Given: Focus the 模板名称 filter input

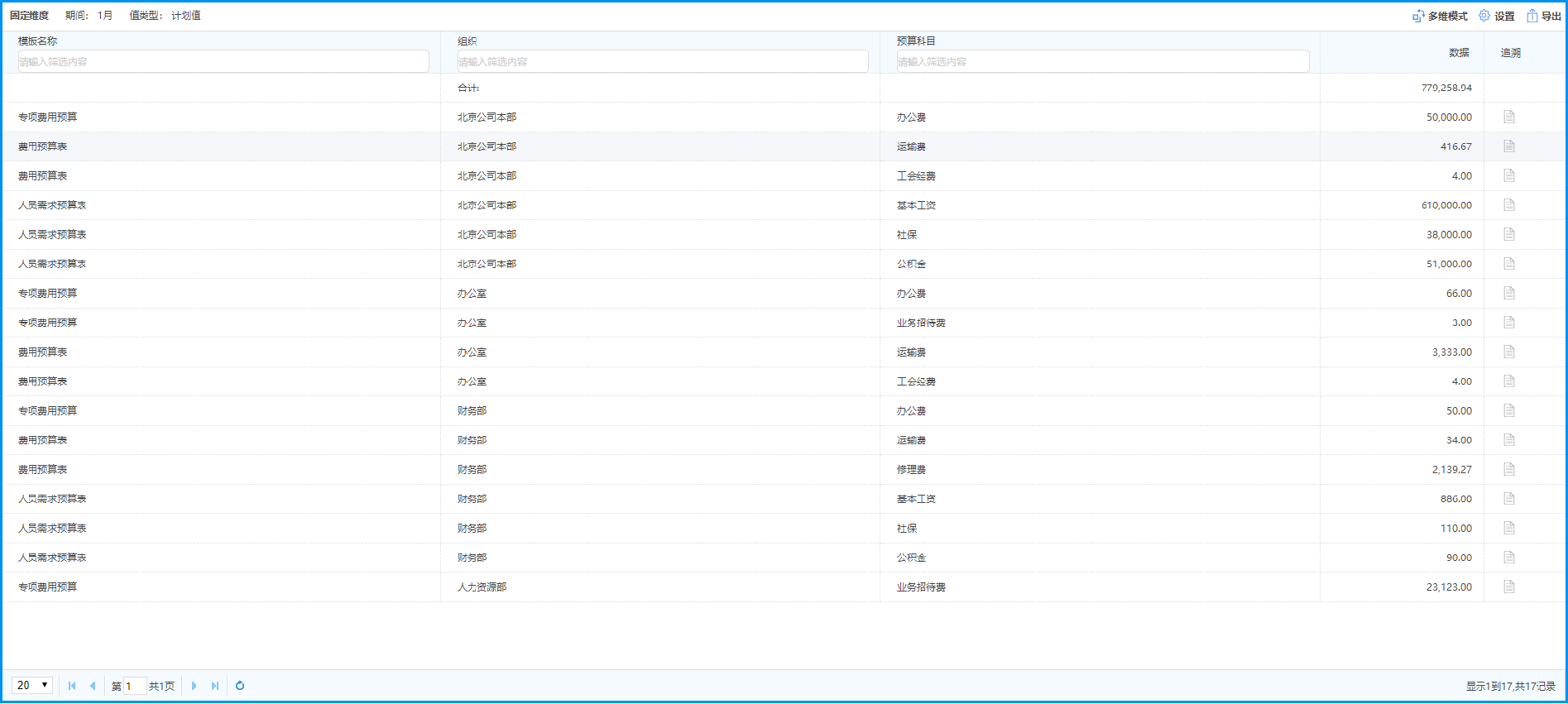Looking at the screenshot, I should pyautogui.click(x=223, y=61).
